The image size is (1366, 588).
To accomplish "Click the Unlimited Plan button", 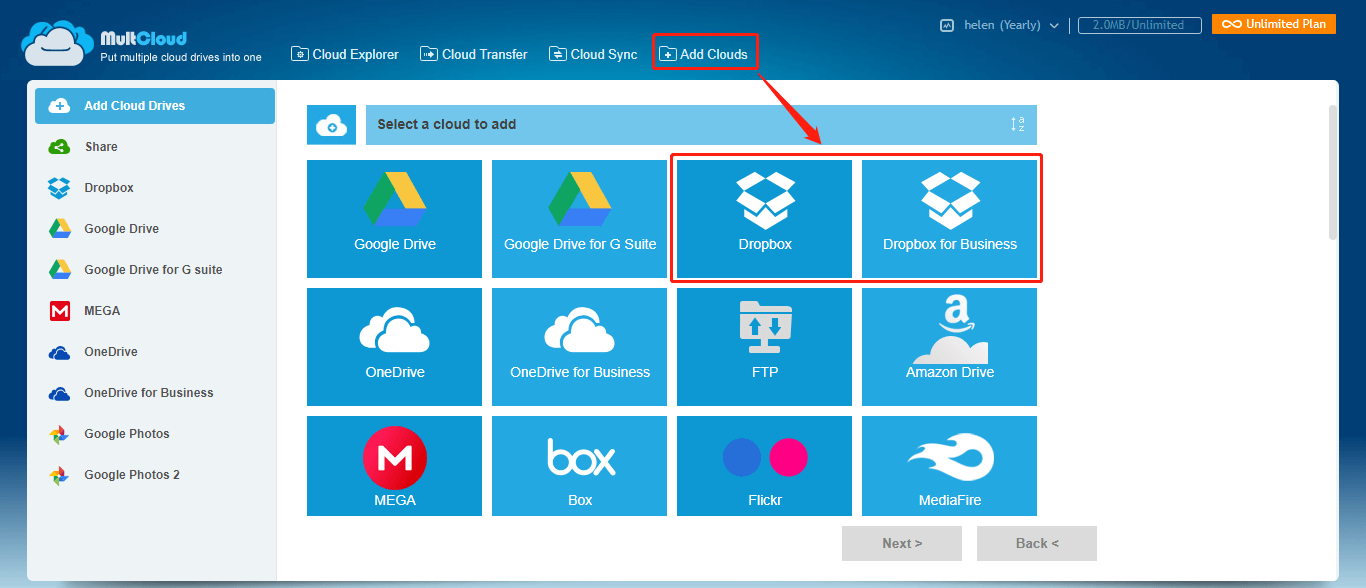I will pyautogui.click(x=1274, y=24).
